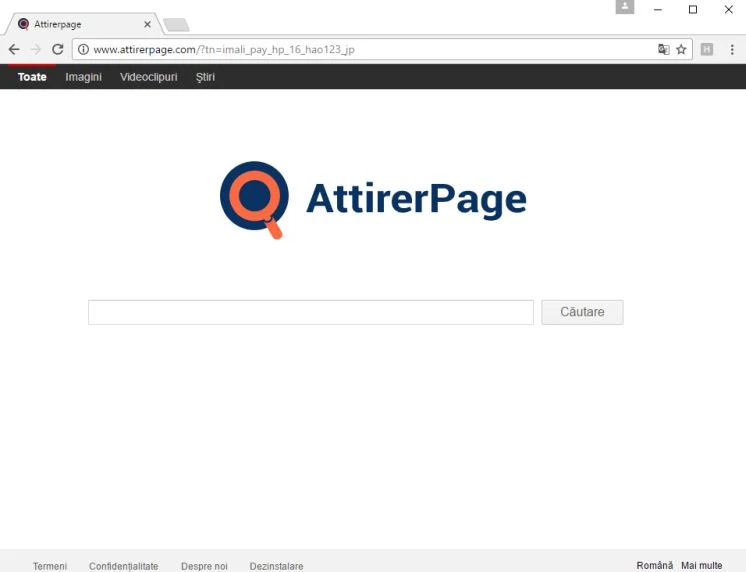This screenshot has height=572, width=746.
Task: Click the Căutare search button
Action: click(x=582, y=312)
